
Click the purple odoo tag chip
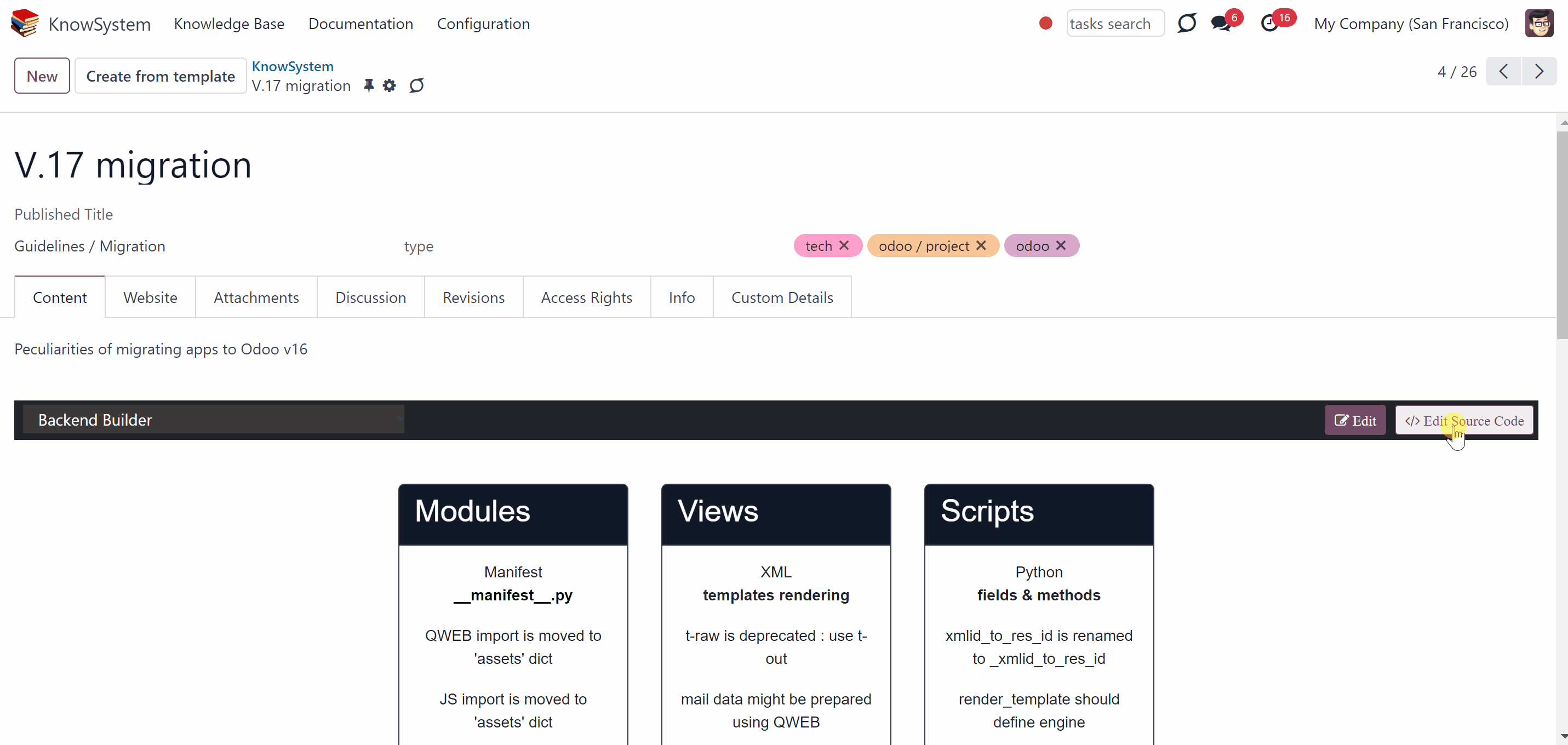1041,245
